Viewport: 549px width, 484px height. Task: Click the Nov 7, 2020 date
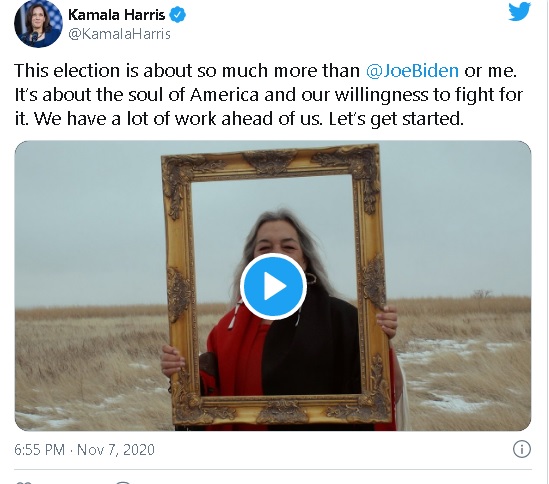(x=116, y=450)
